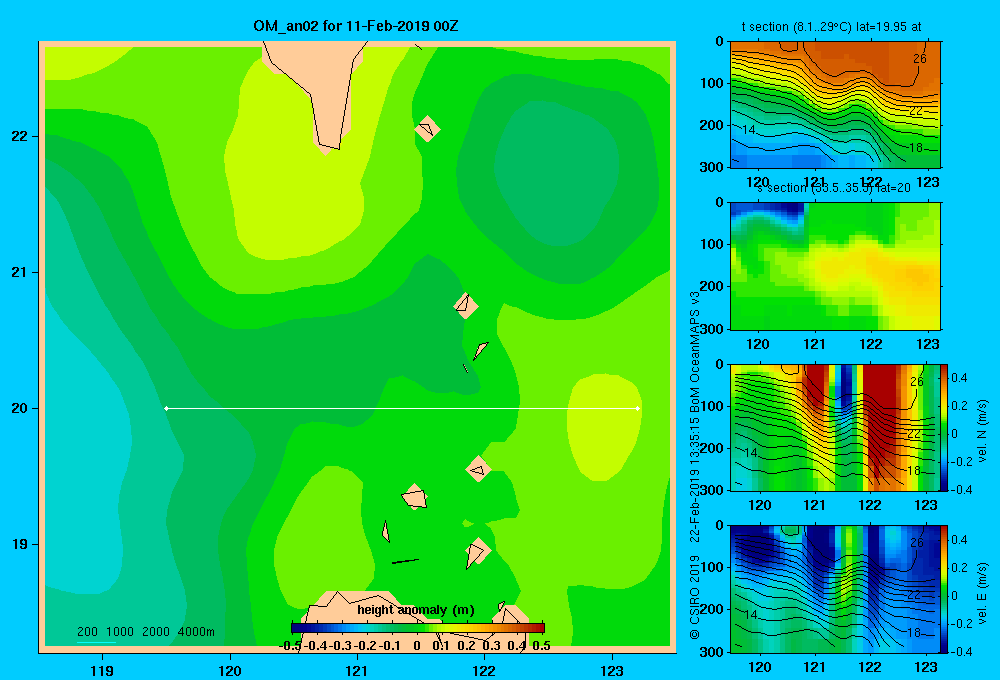Click the 0.4 tick on the vel. N color bar

(x=959, y=378)
